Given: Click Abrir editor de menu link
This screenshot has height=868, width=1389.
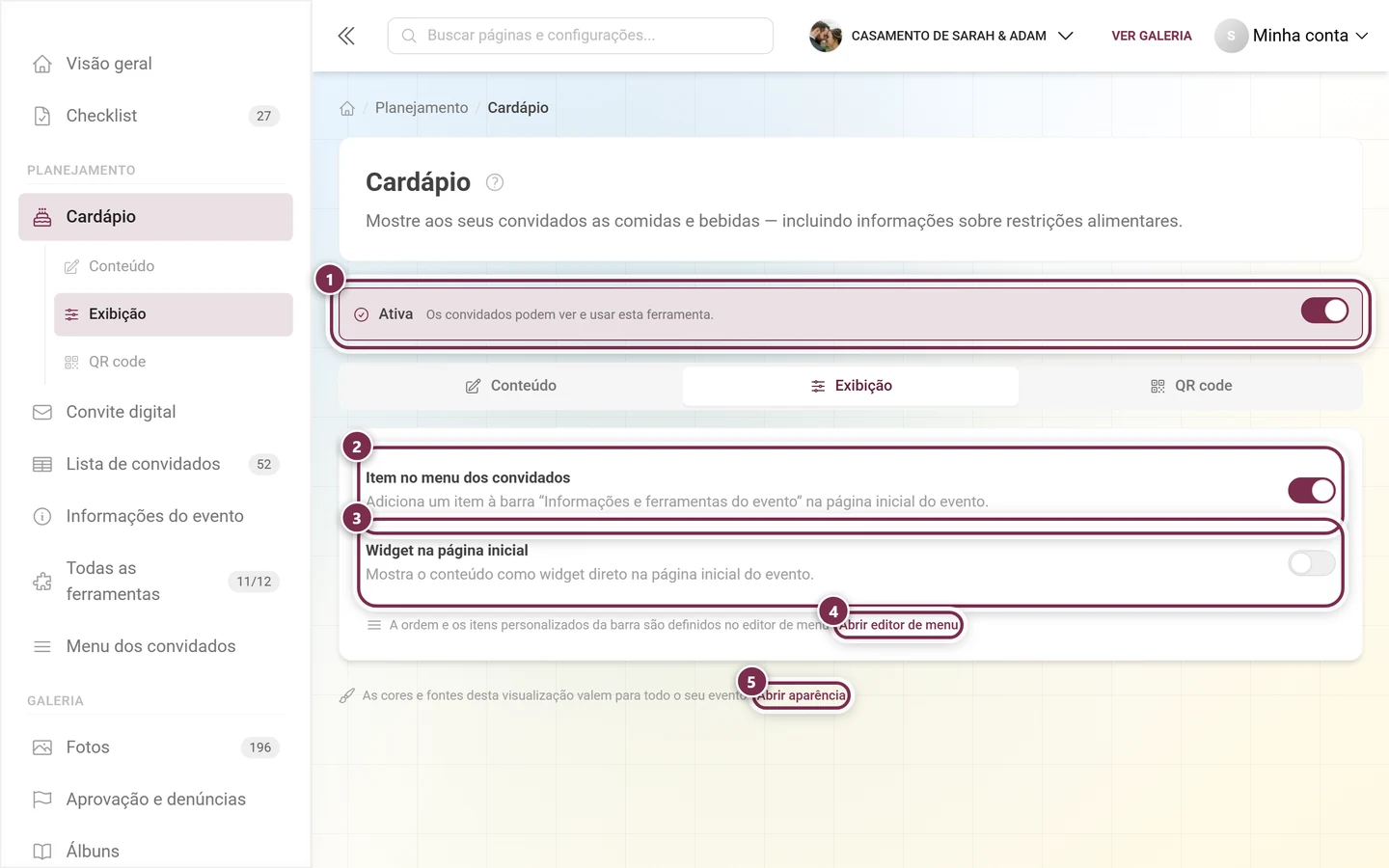Looking at the screenshot, I should tap(899, 625).
